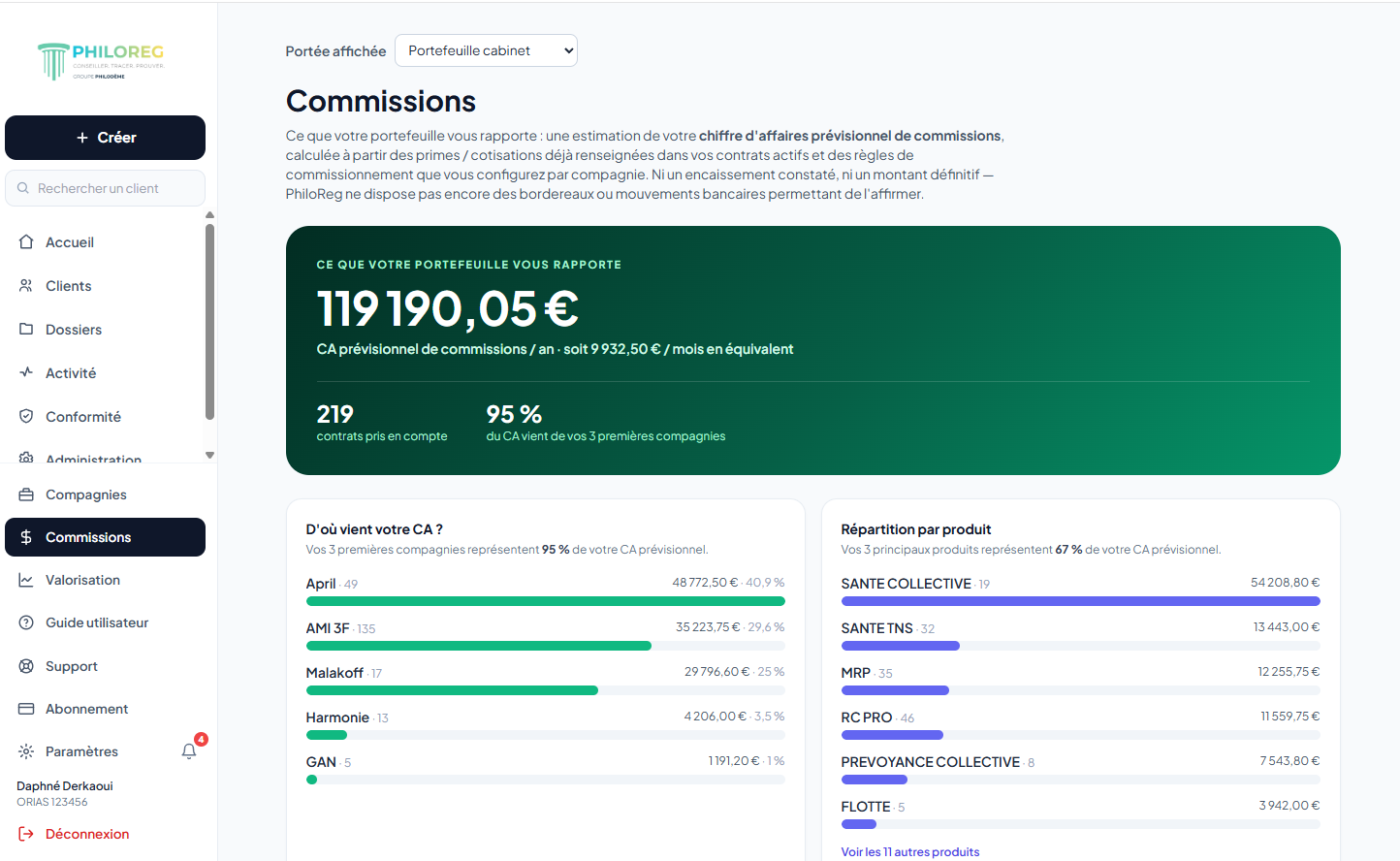Click the Support lifebuoy icon
The height and width of the screenshot is (861, 1400).
26,666
